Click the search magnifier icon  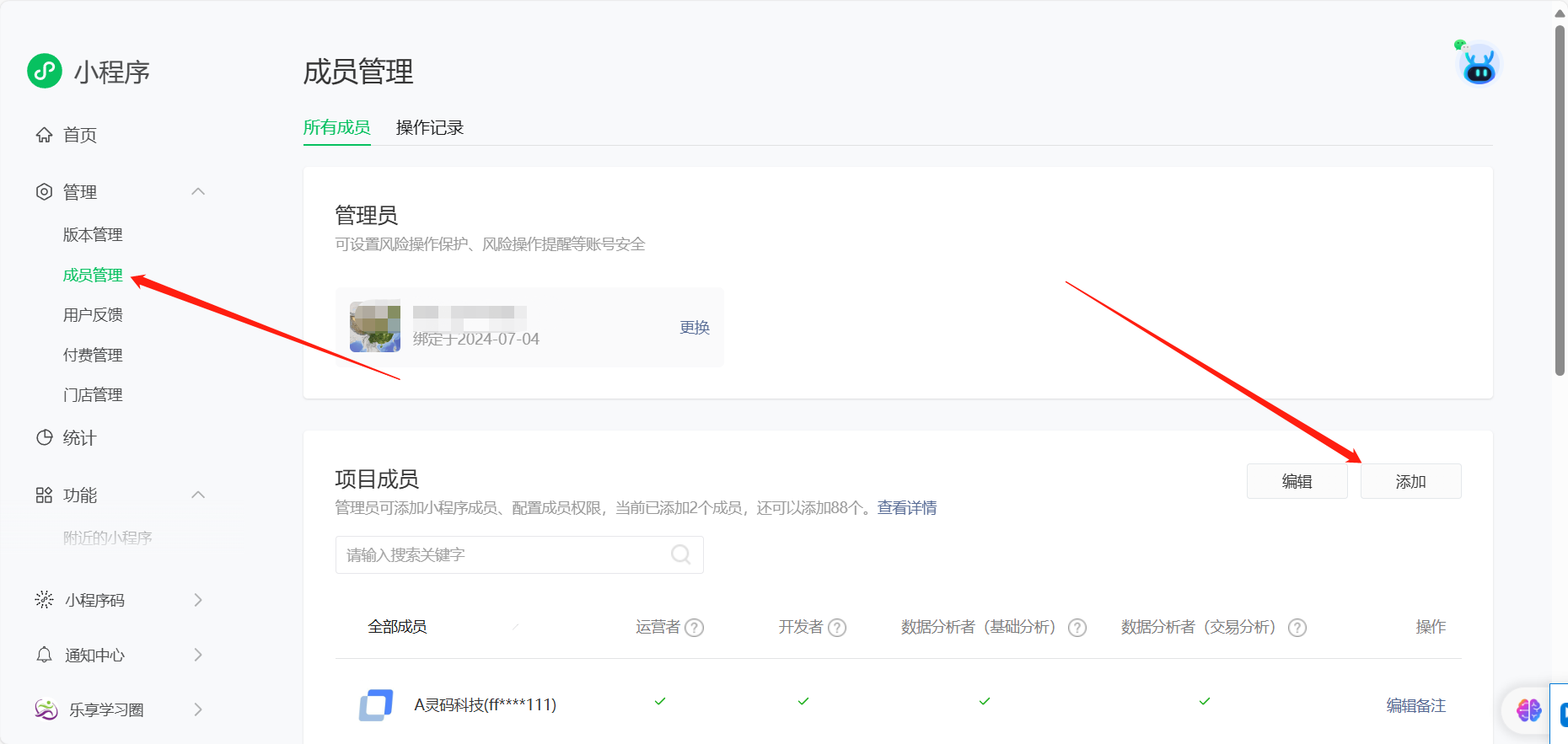coord(680,554)
